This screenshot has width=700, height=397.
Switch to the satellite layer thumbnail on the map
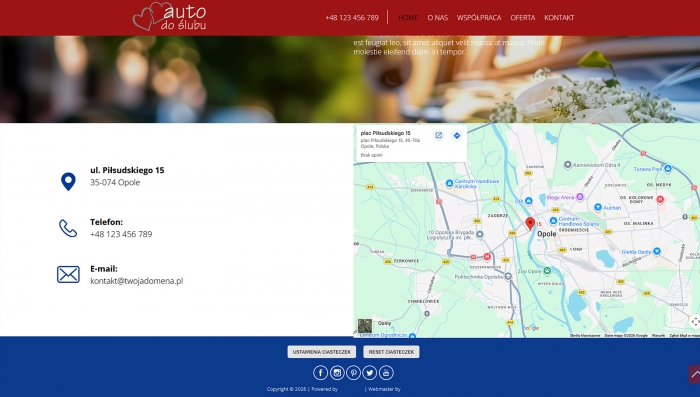(x=365, y=326)
